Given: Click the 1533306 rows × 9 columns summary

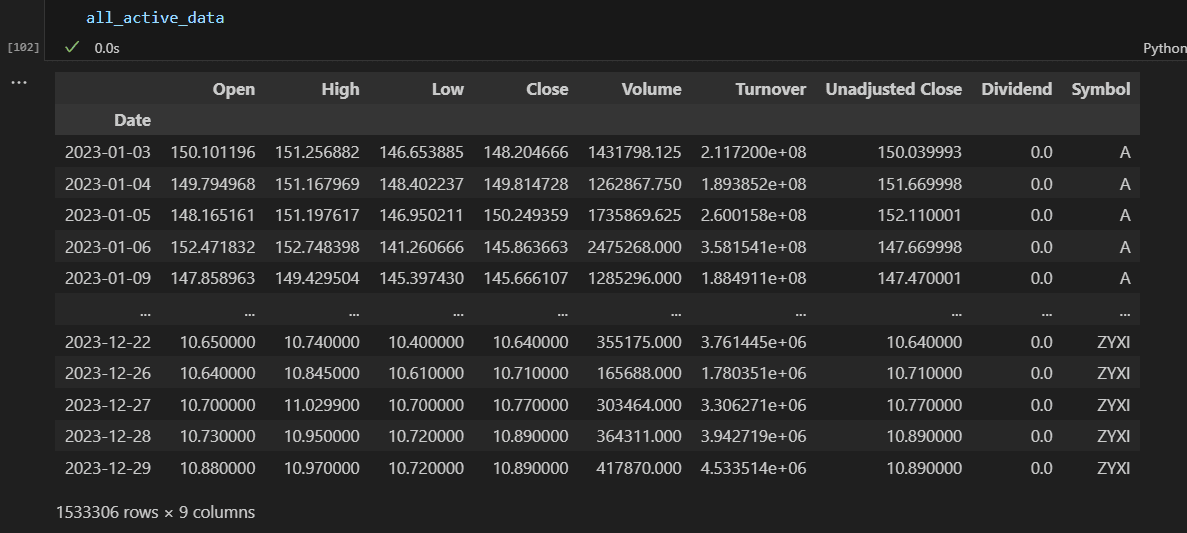Looking at the screenshot, I should coord(155,513).
